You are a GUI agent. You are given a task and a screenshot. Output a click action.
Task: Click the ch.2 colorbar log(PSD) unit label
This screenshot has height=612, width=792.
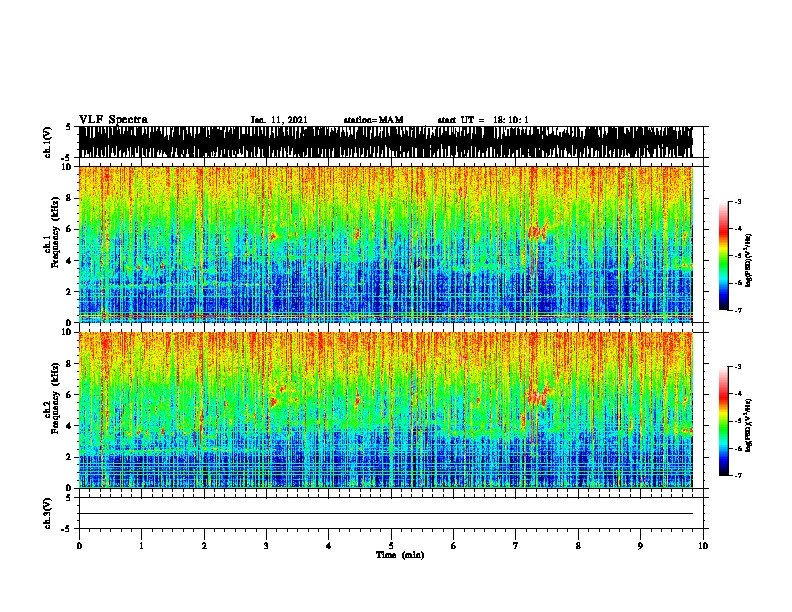click(x=749, y=425)
